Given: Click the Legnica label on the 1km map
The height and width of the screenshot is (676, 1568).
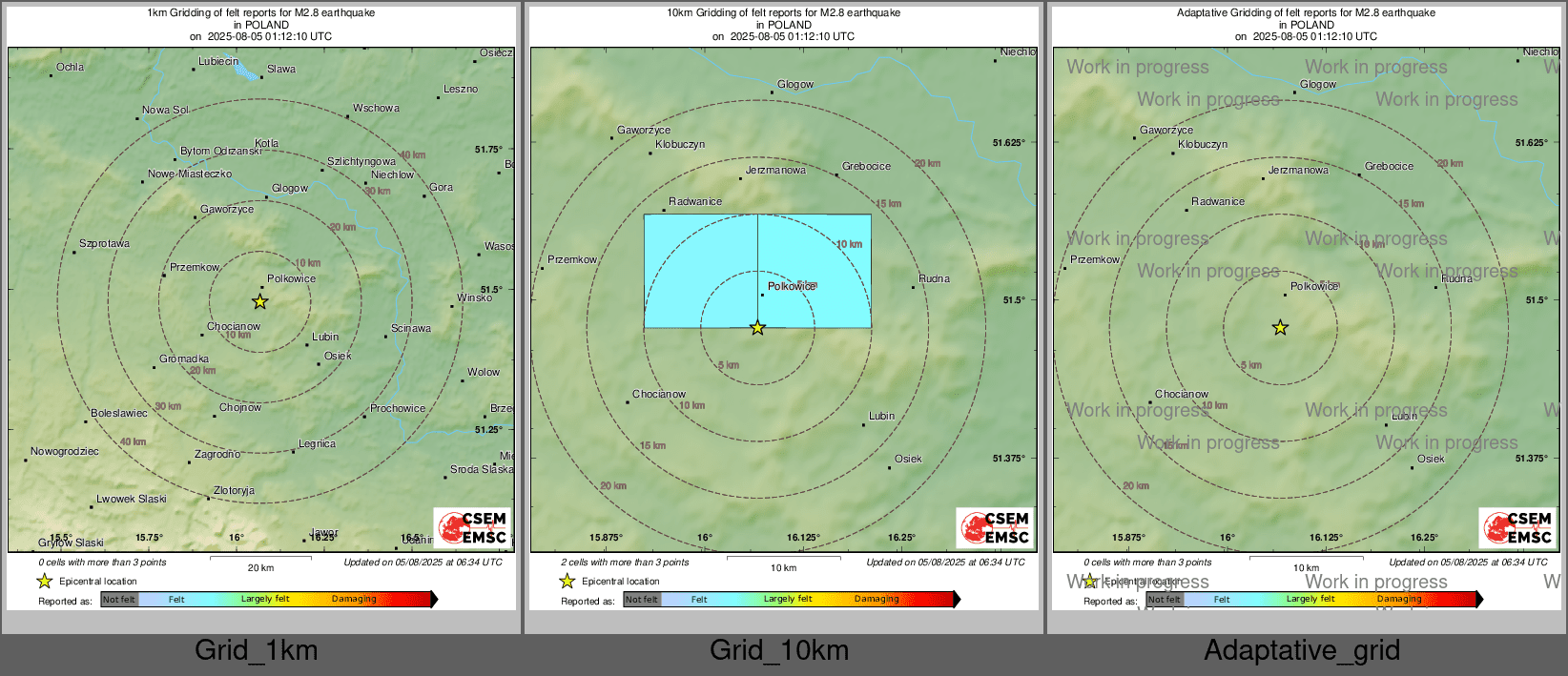Looking at the screenshot, I should 317,443.
